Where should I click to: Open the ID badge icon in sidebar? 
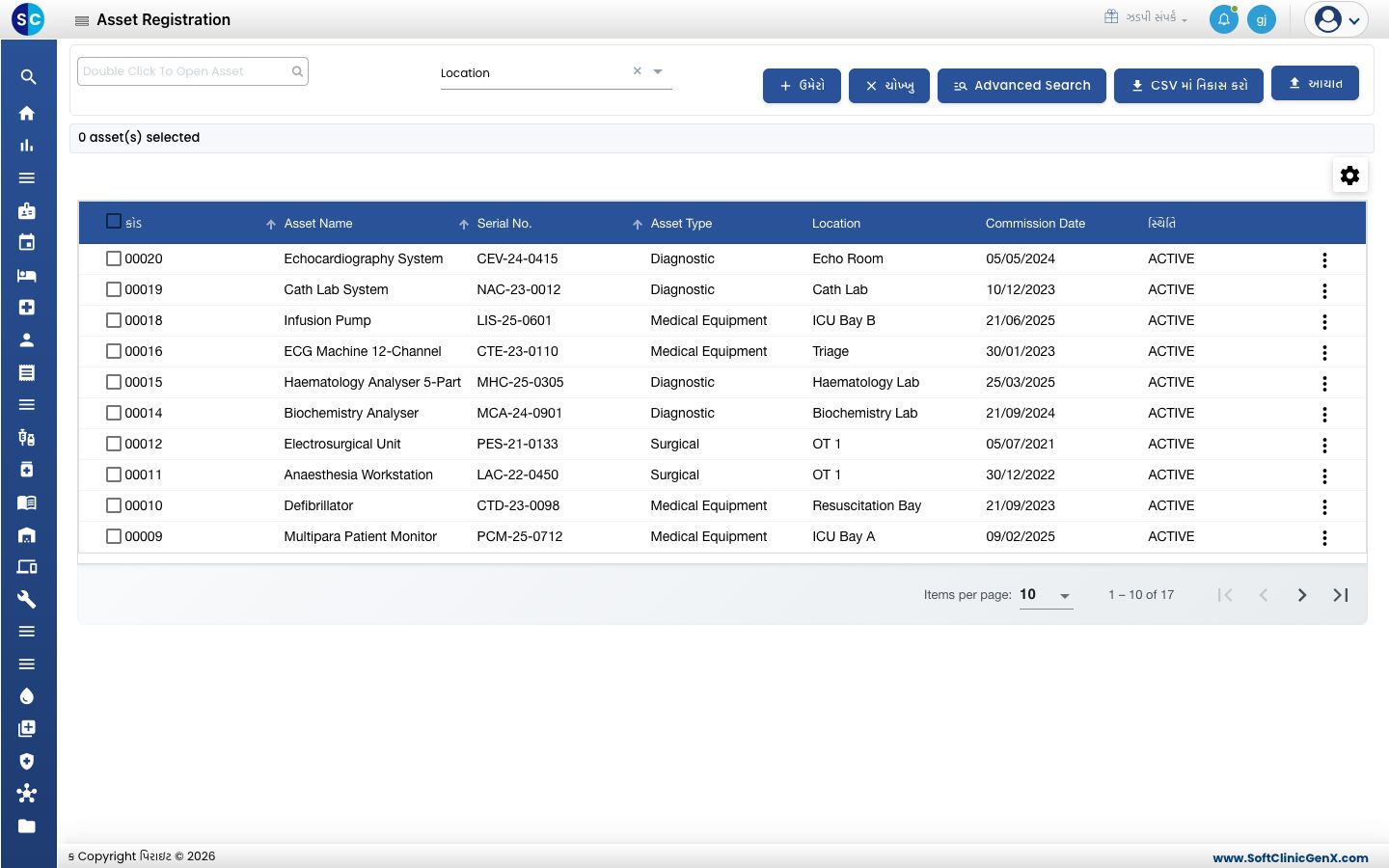[27, 210]
